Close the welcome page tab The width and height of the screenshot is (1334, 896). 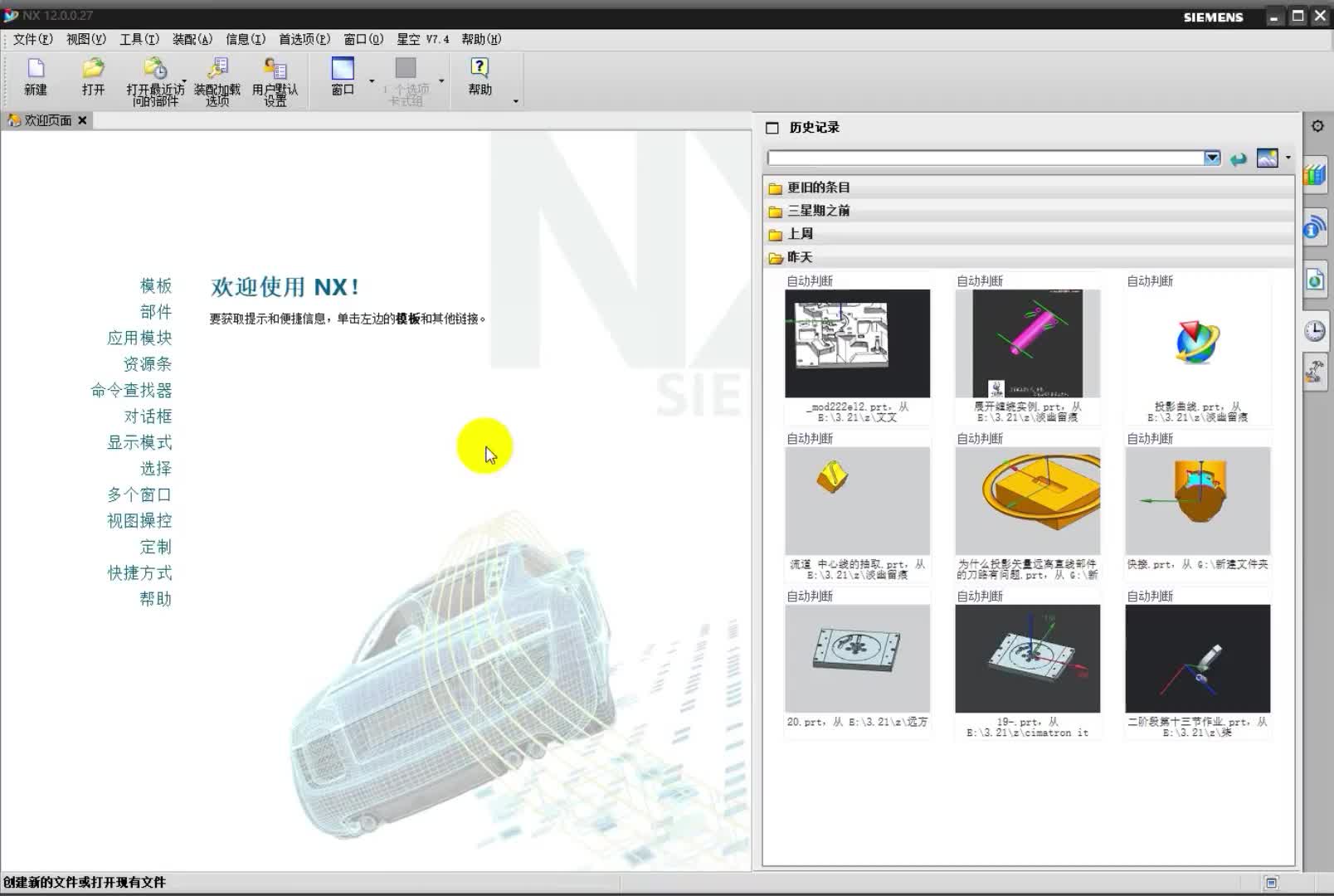pyautogui.click(x=82, y=120)
